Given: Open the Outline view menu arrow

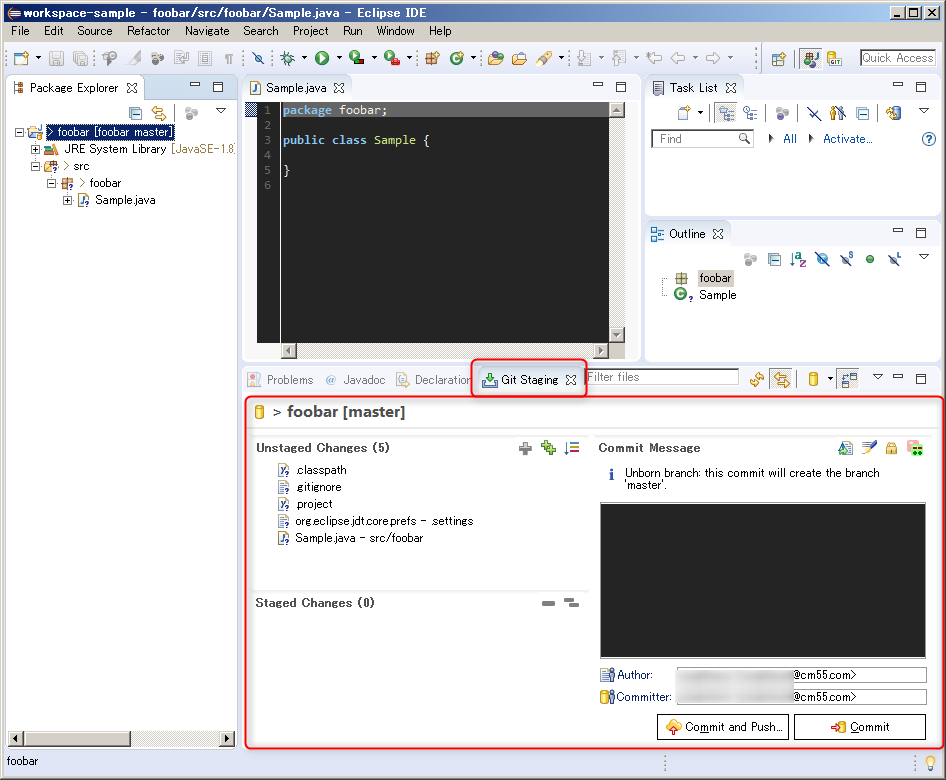Looking at the screenshot, I should click(924, 257).
